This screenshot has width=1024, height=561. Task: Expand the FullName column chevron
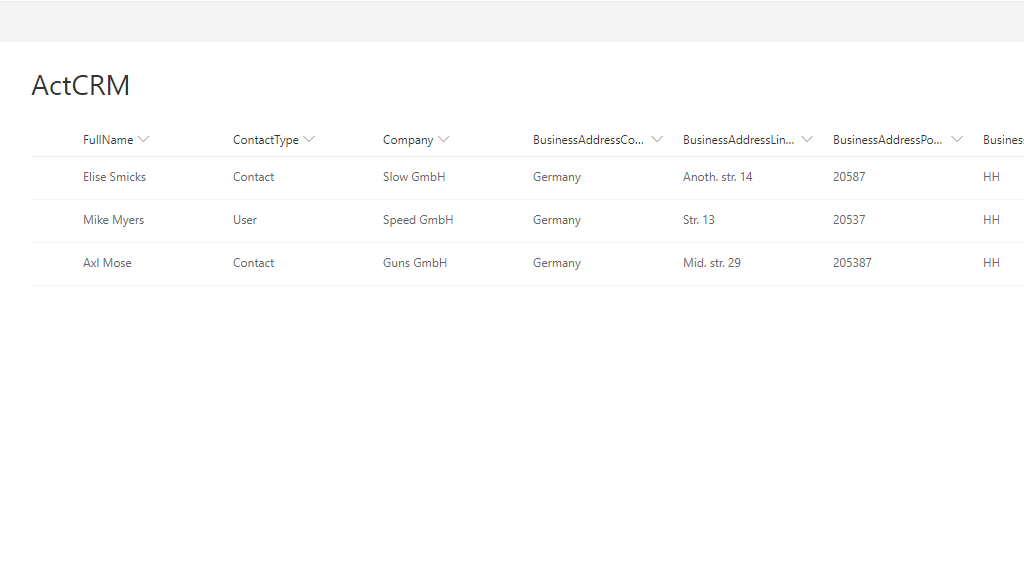[144, 140]
